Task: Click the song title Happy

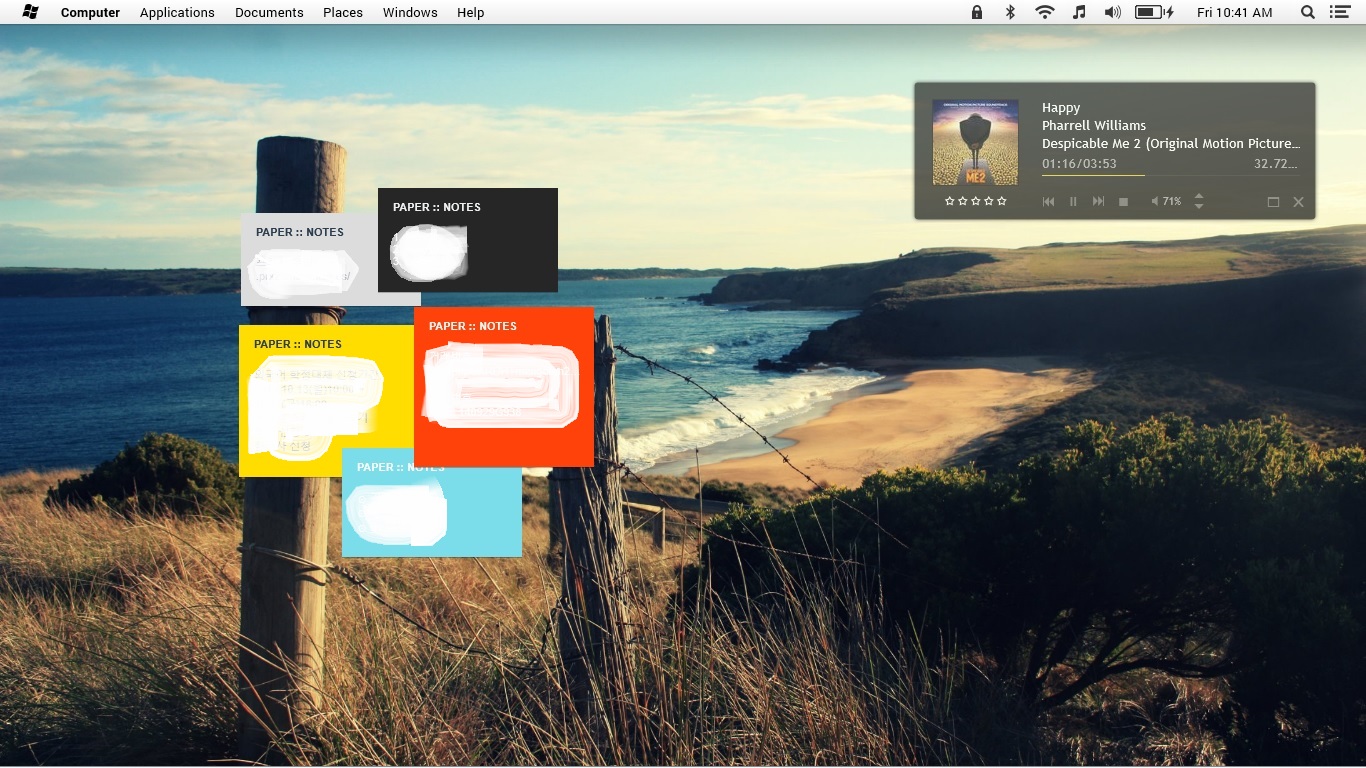Action: (1061, 108)
